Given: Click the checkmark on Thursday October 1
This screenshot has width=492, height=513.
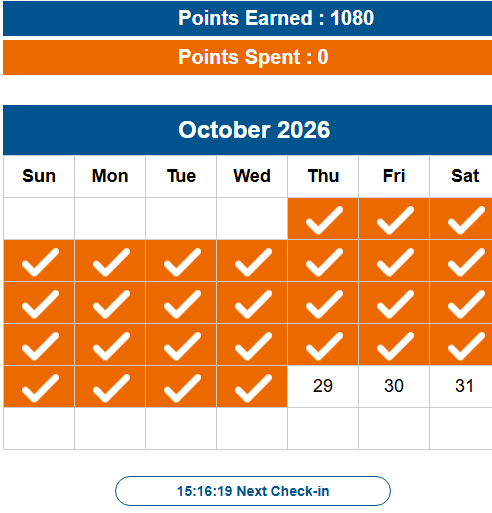Looking at the screenshot, I should [x=324, y=220].
